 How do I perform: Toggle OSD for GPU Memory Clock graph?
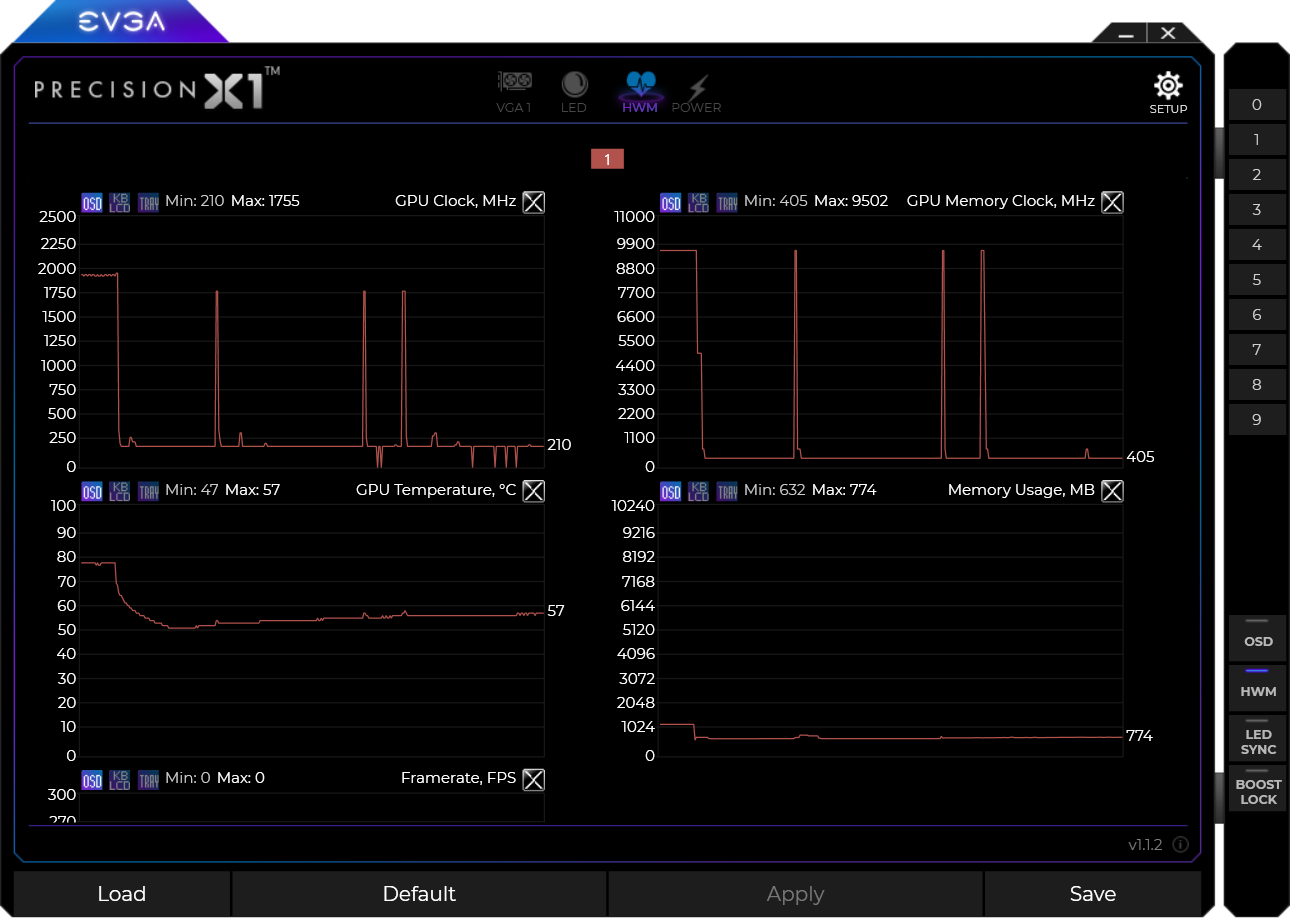pos(671,203)
